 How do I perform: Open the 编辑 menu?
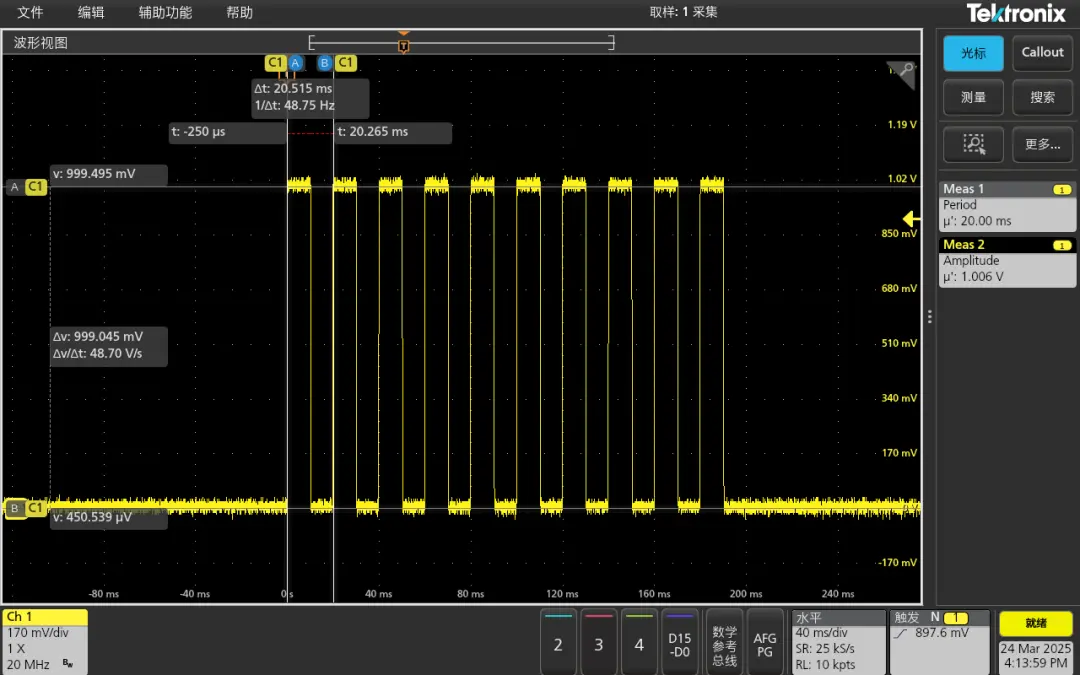tap(91, 12)
